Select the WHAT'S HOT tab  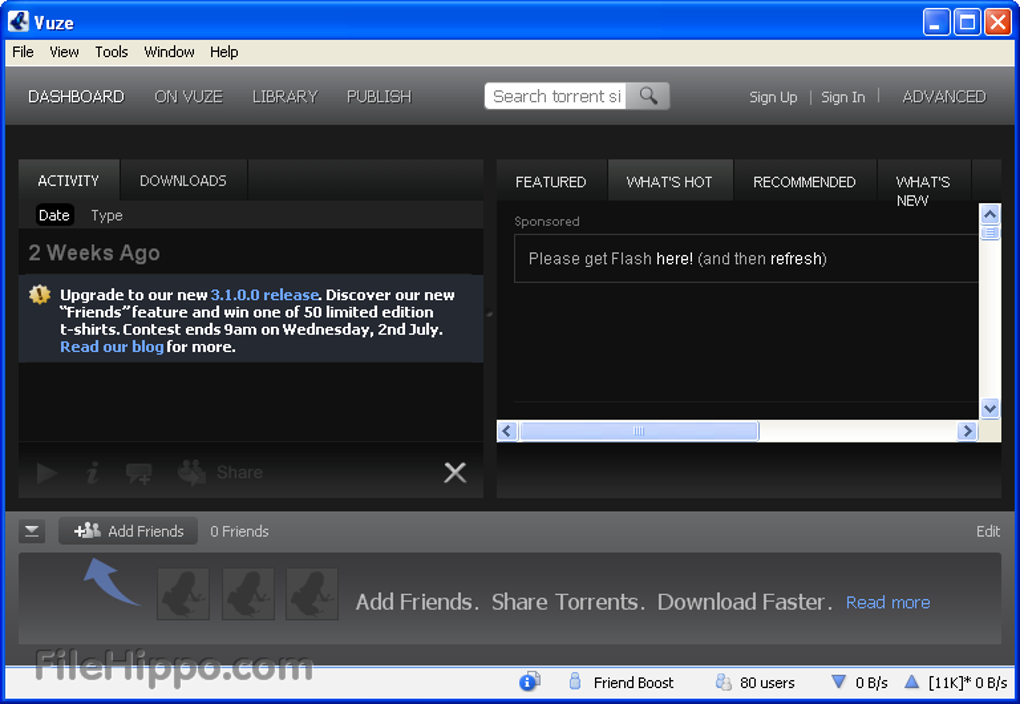pyautogui.click(x=669, y=182)
